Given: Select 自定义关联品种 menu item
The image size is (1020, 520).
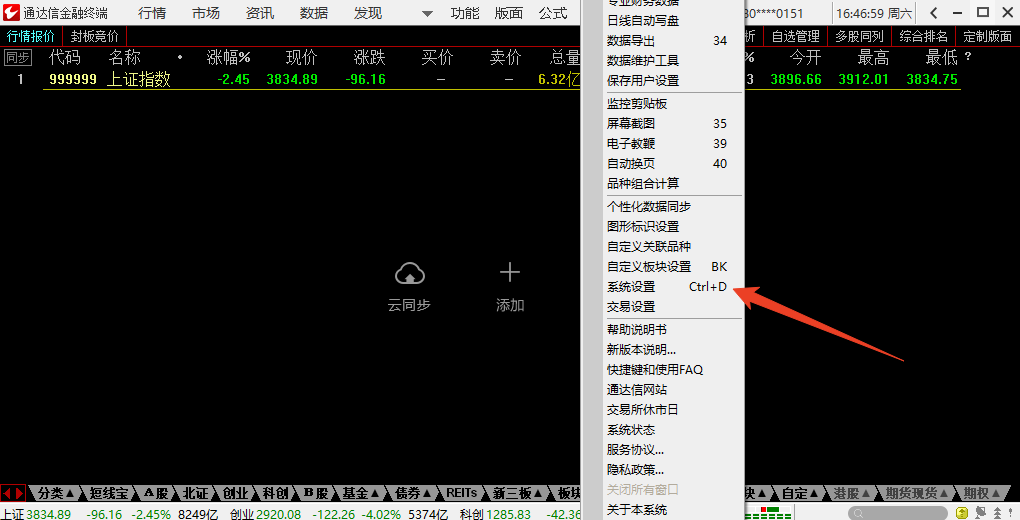Looking at the screenshot, I should [663, 247].
